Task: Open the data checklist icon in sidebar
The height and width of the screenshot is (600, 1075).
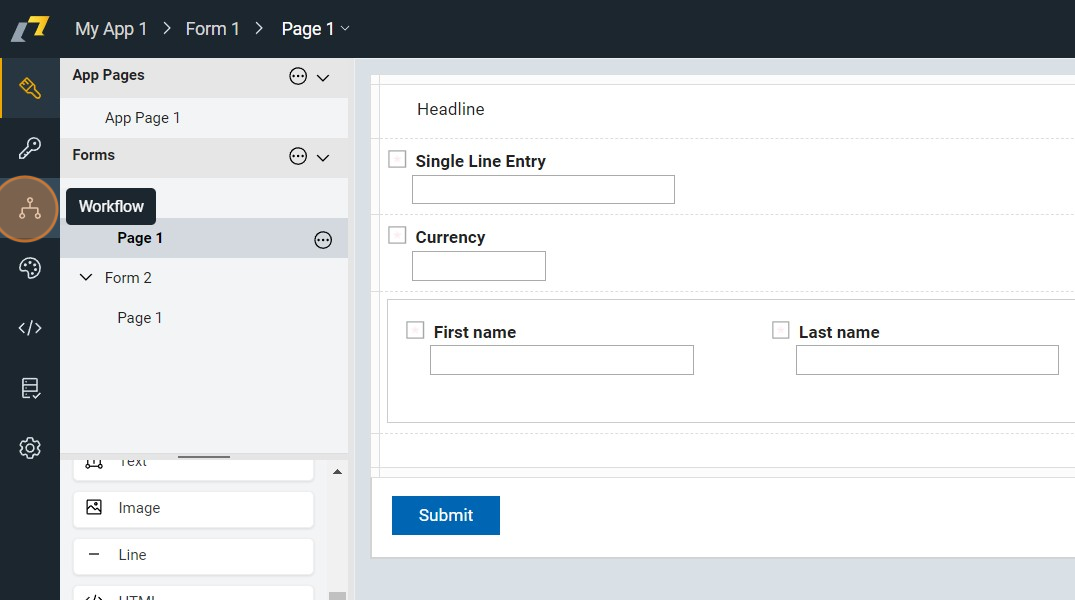Action: (30, 388)
